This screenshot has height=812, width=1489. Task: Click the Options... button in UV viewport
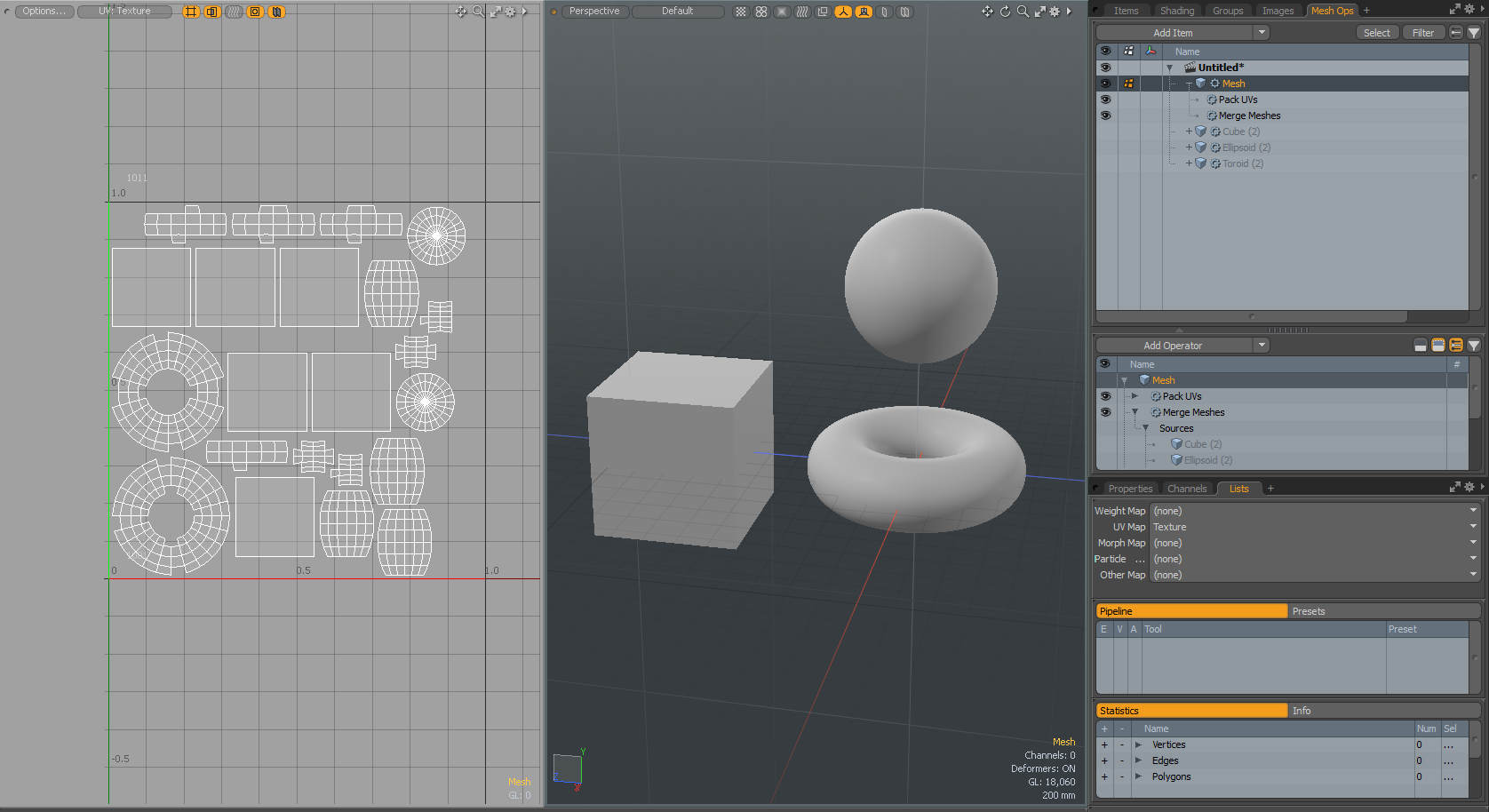pyautogui.click(x=44, y=12)
